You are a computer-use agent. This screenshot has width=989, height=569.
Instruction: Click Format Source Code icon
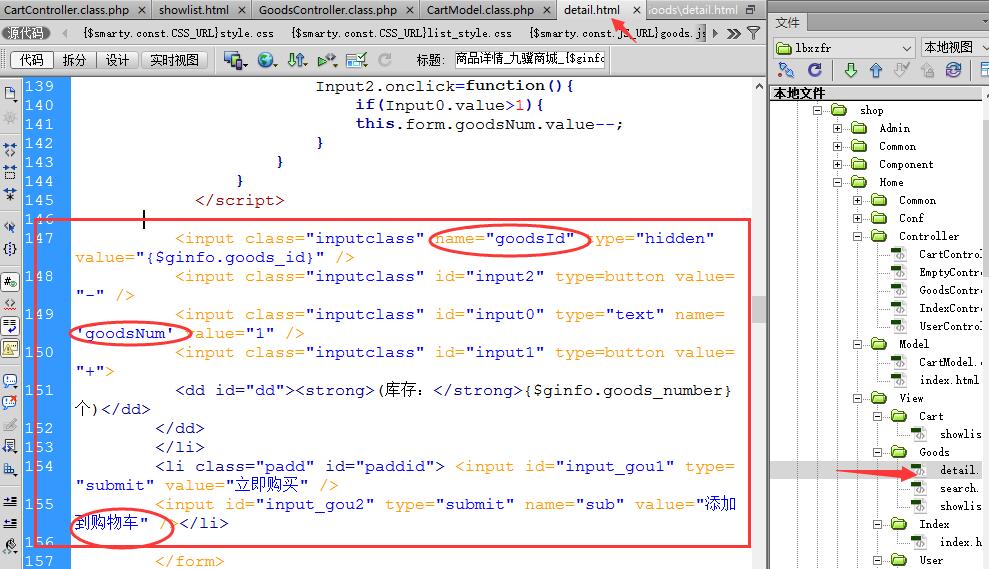[10, 545]
